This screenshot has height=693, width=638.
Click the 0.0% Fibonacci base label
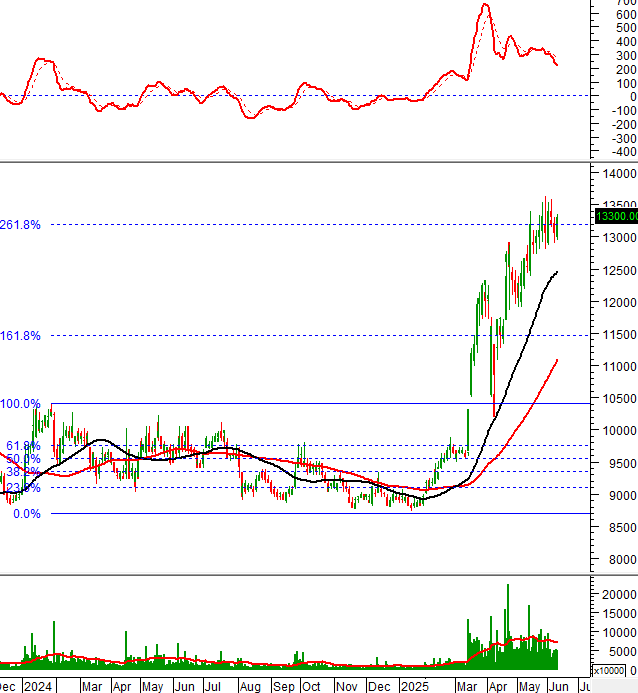[27, 514]
